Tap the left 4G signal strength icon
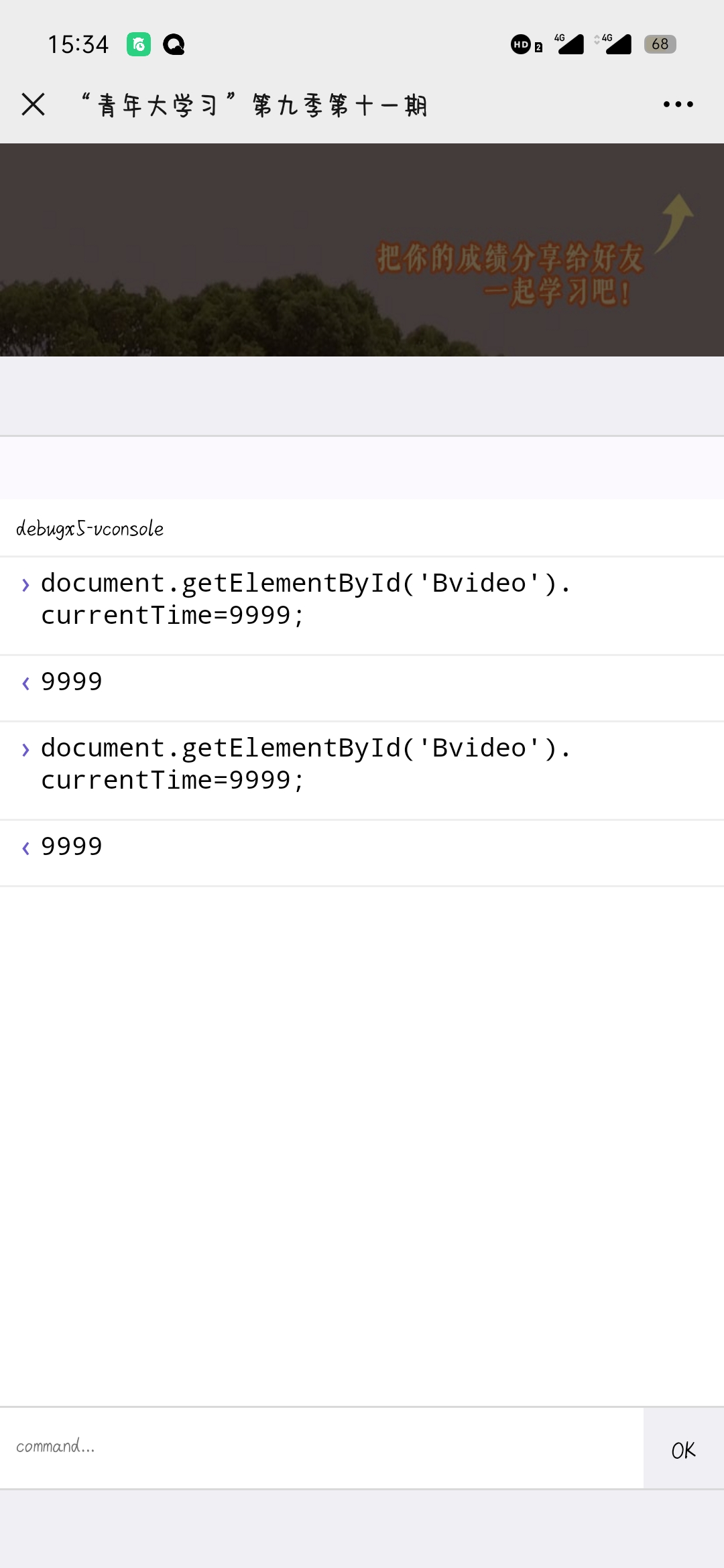This screenshot has width=724, height=1568. coord(569,44)
